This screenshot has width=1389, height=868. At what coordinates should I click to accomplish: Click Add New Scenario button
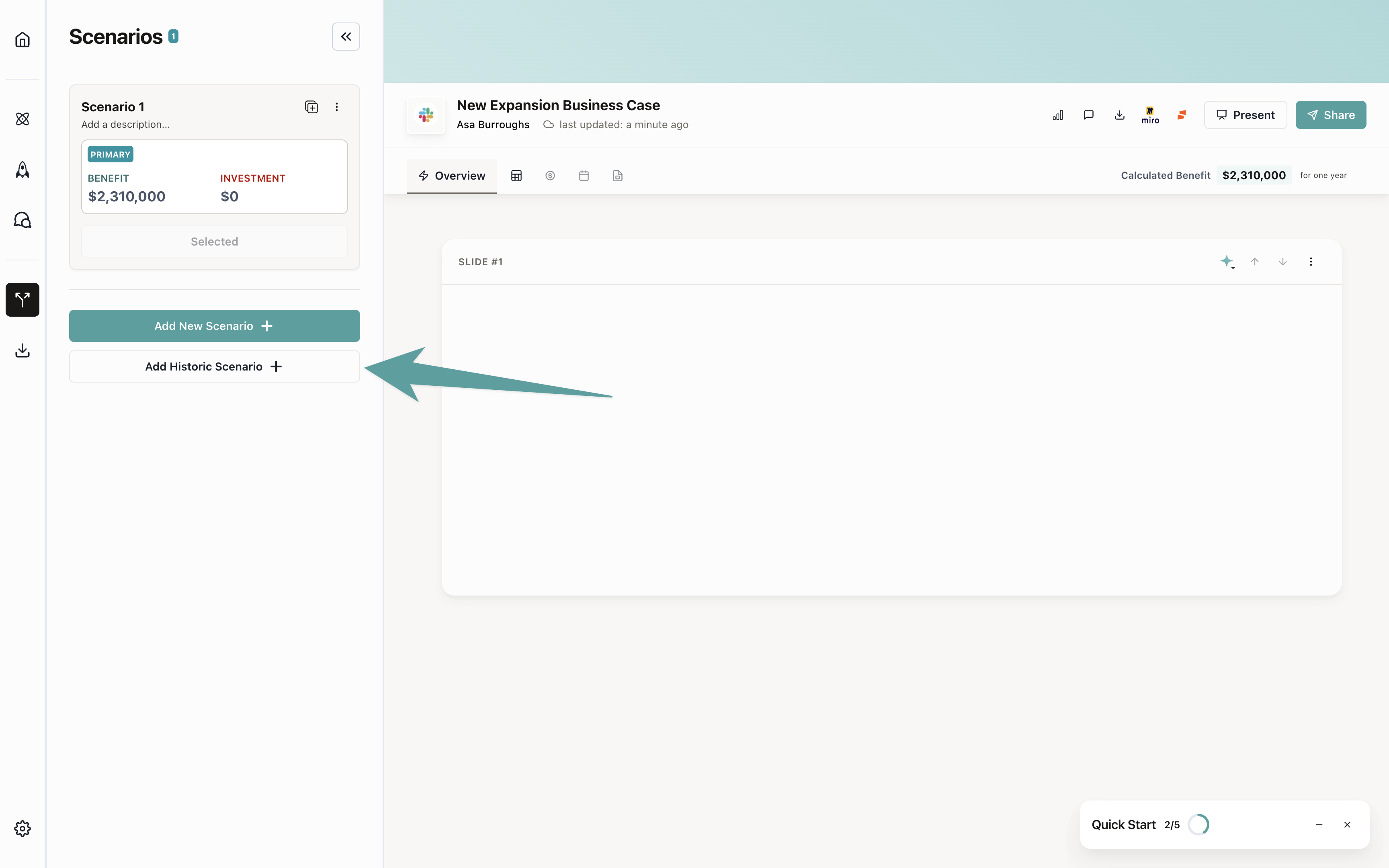(214, 326)
